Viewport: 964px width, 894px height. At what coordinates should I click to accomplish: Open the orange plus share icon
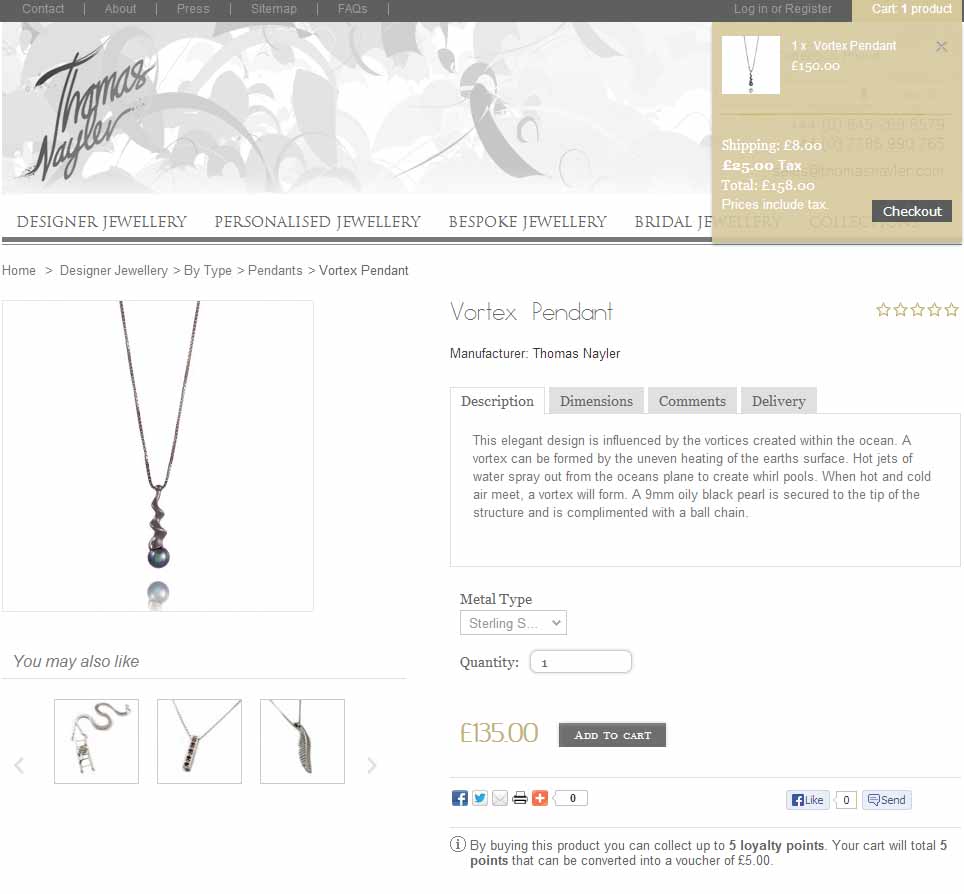tap(540, 798)
